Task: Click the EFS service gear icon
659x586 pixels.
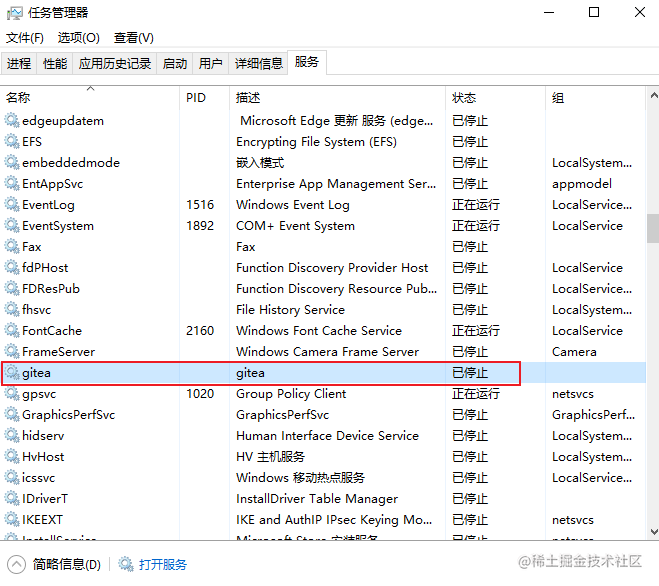Action: pyautogui.click(x=12, y=142)
